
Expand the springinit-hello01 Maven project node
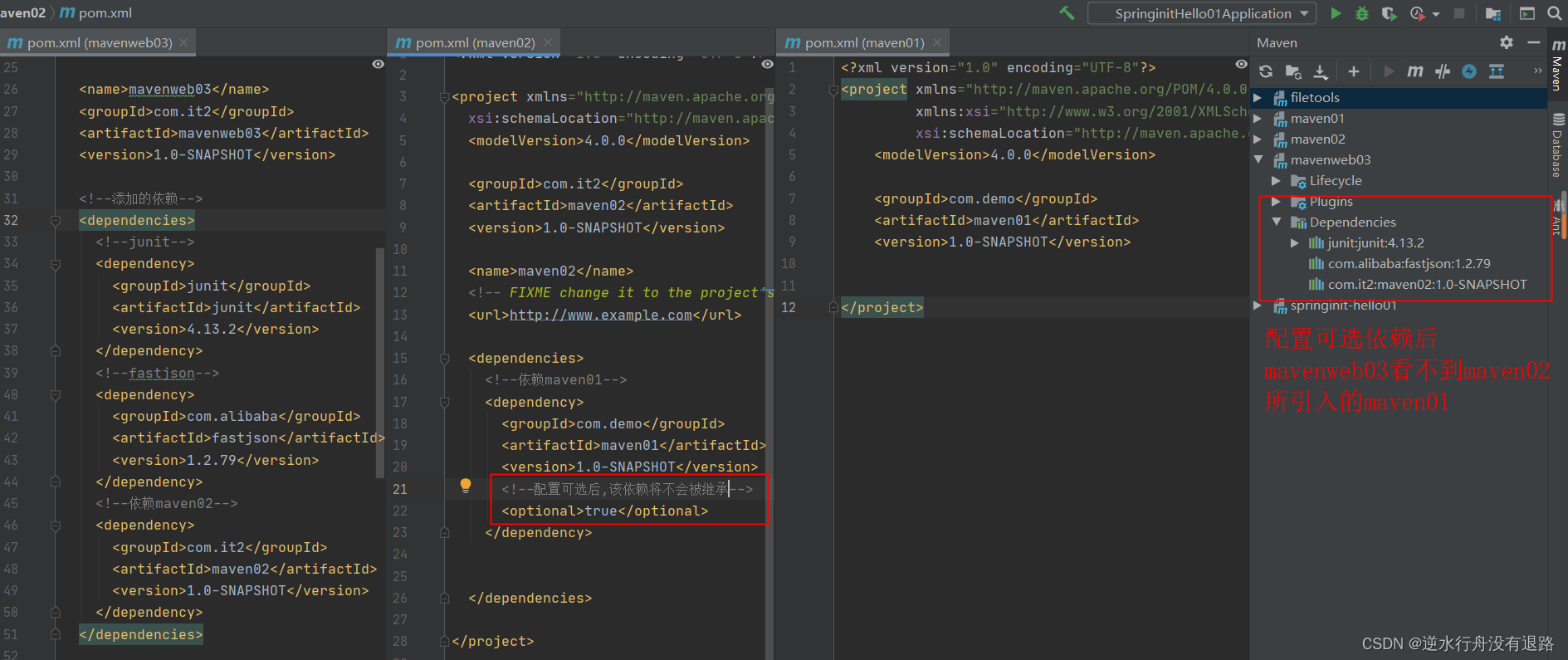point(1258,306)
